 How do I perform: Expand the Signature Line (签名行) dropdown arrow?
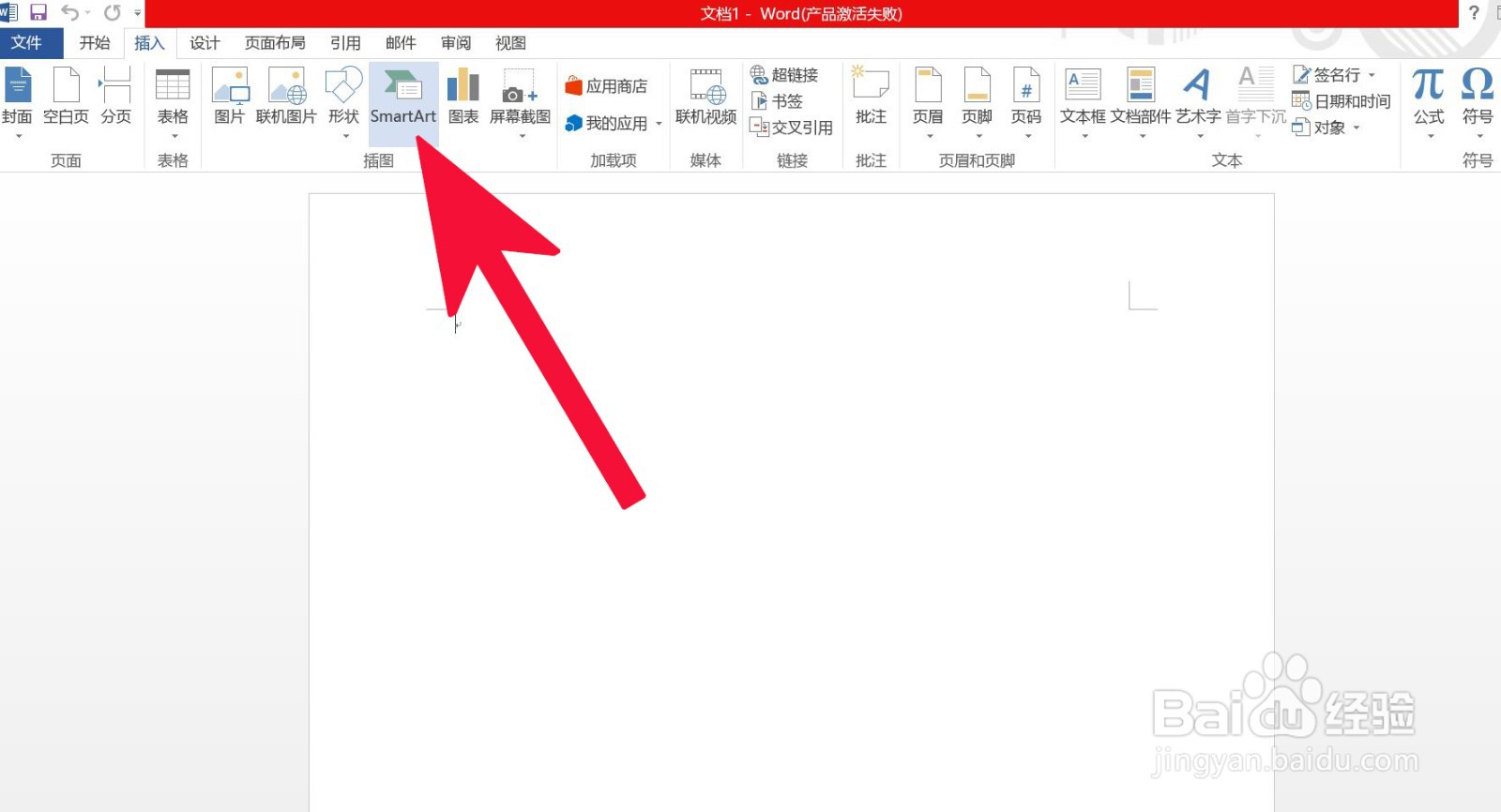point(1372,75)
